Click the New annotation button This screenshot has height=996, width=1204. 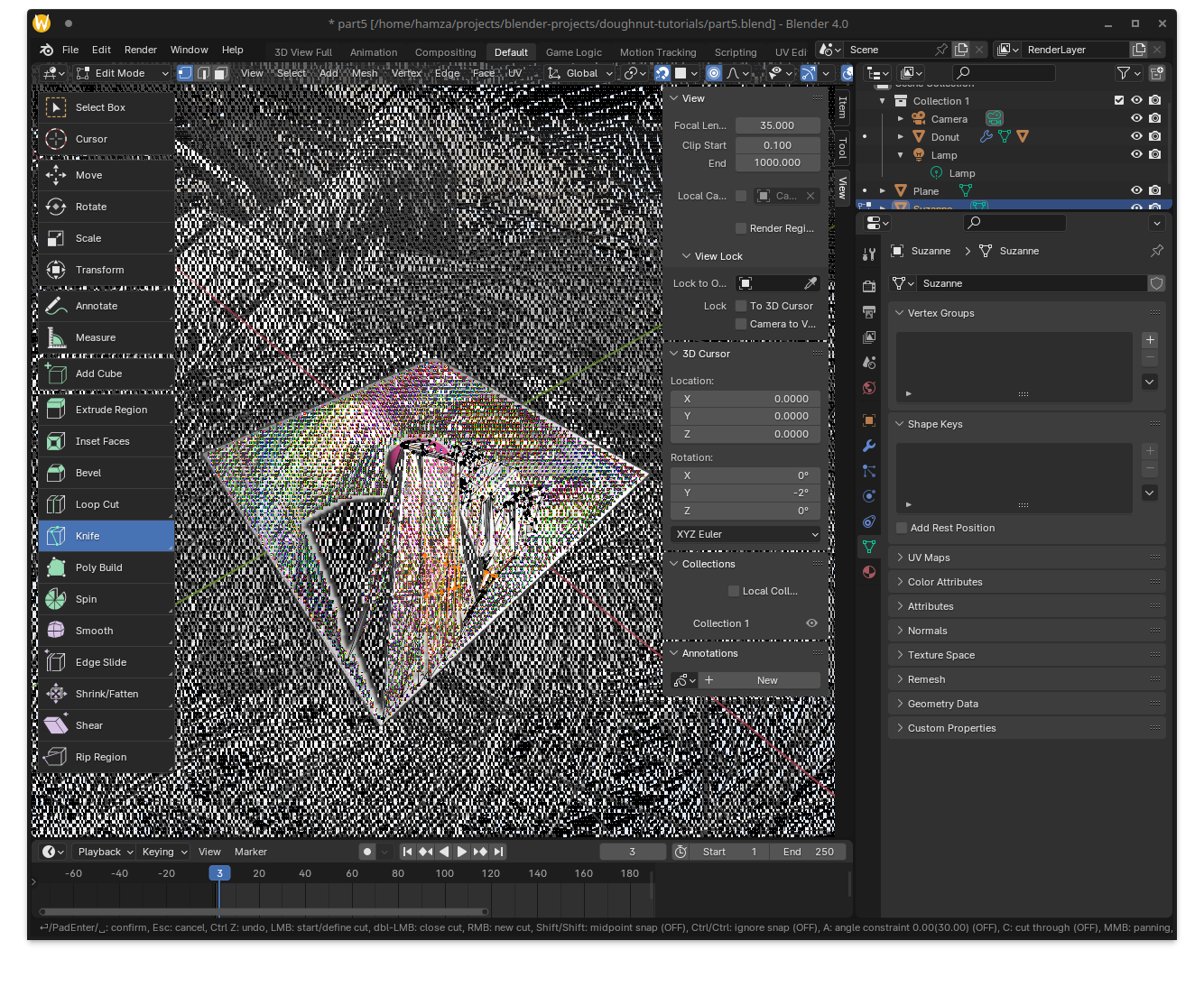[760, 680]
